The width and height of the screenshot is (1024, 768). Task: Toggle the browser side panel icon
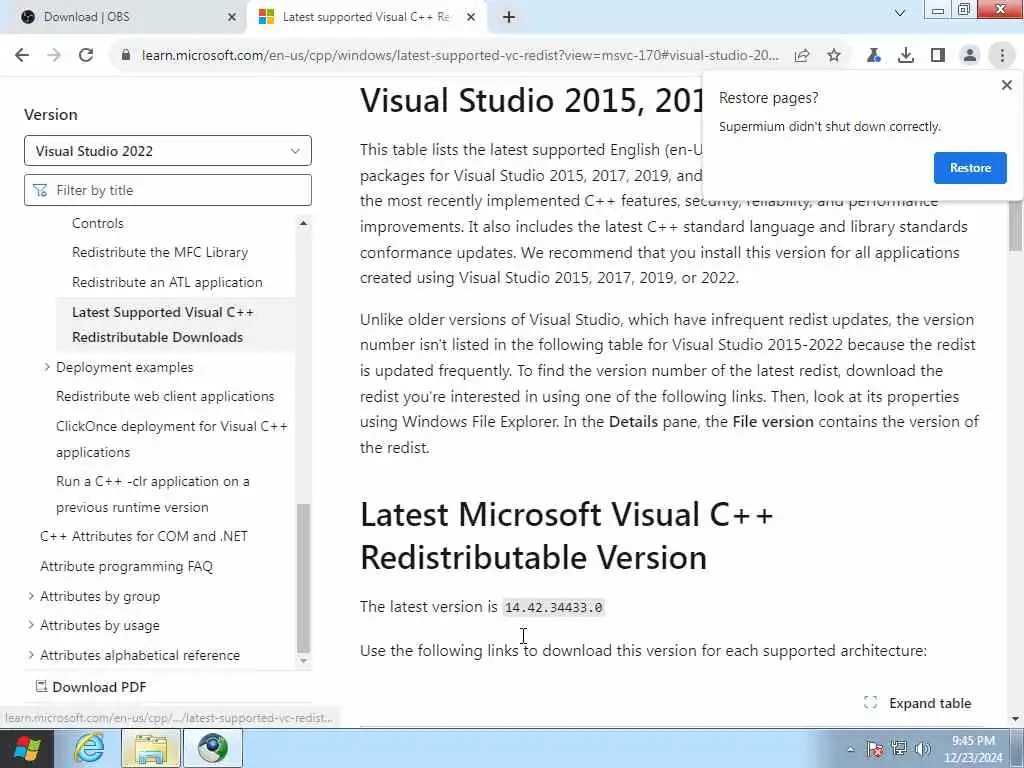click(938, 56)
